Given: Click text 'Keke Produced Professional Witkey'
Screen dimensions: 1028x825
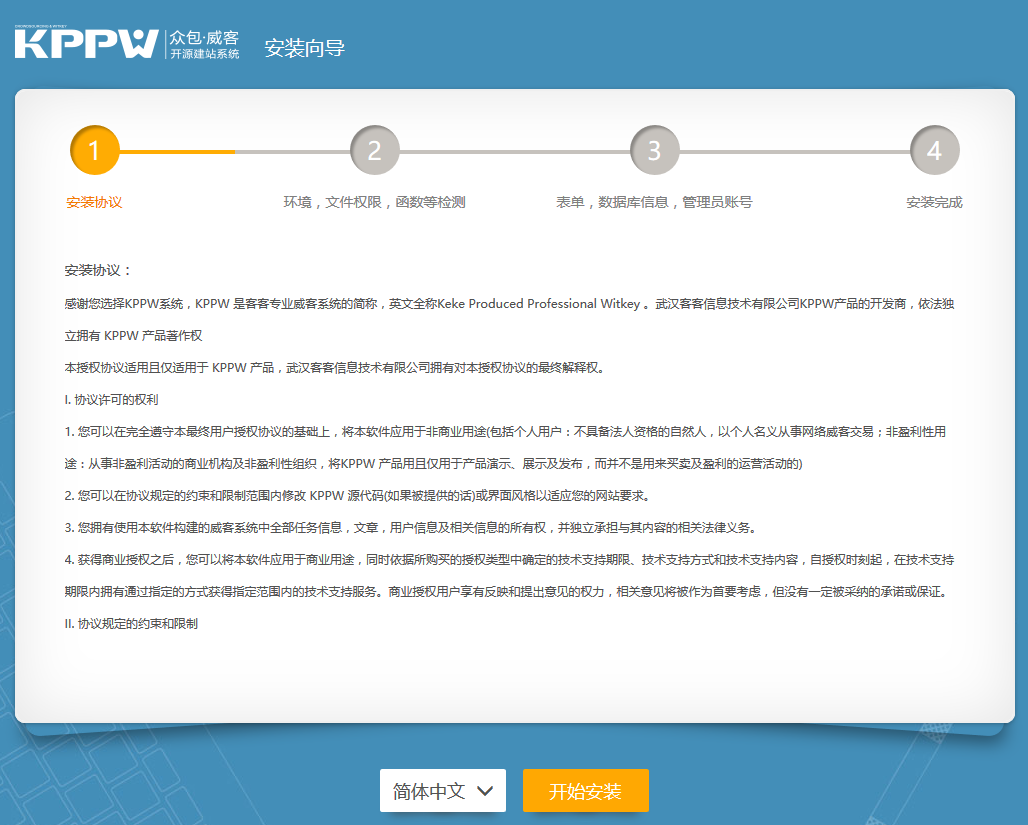Looking at the screenshot, I should pyautogui.click(x=539, y=304).
